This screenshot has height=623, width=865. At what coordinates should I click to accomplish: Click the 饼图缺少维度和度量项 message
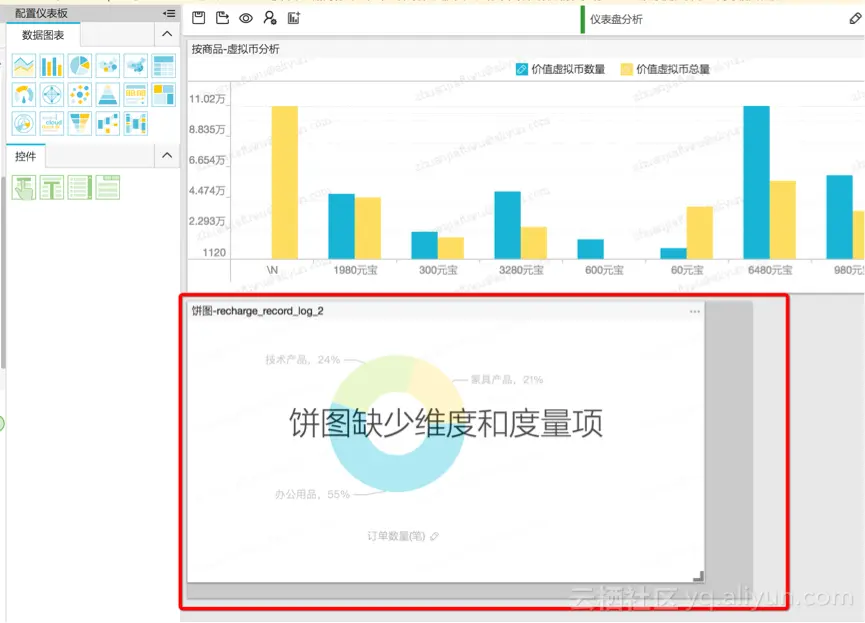pos(446,423)
